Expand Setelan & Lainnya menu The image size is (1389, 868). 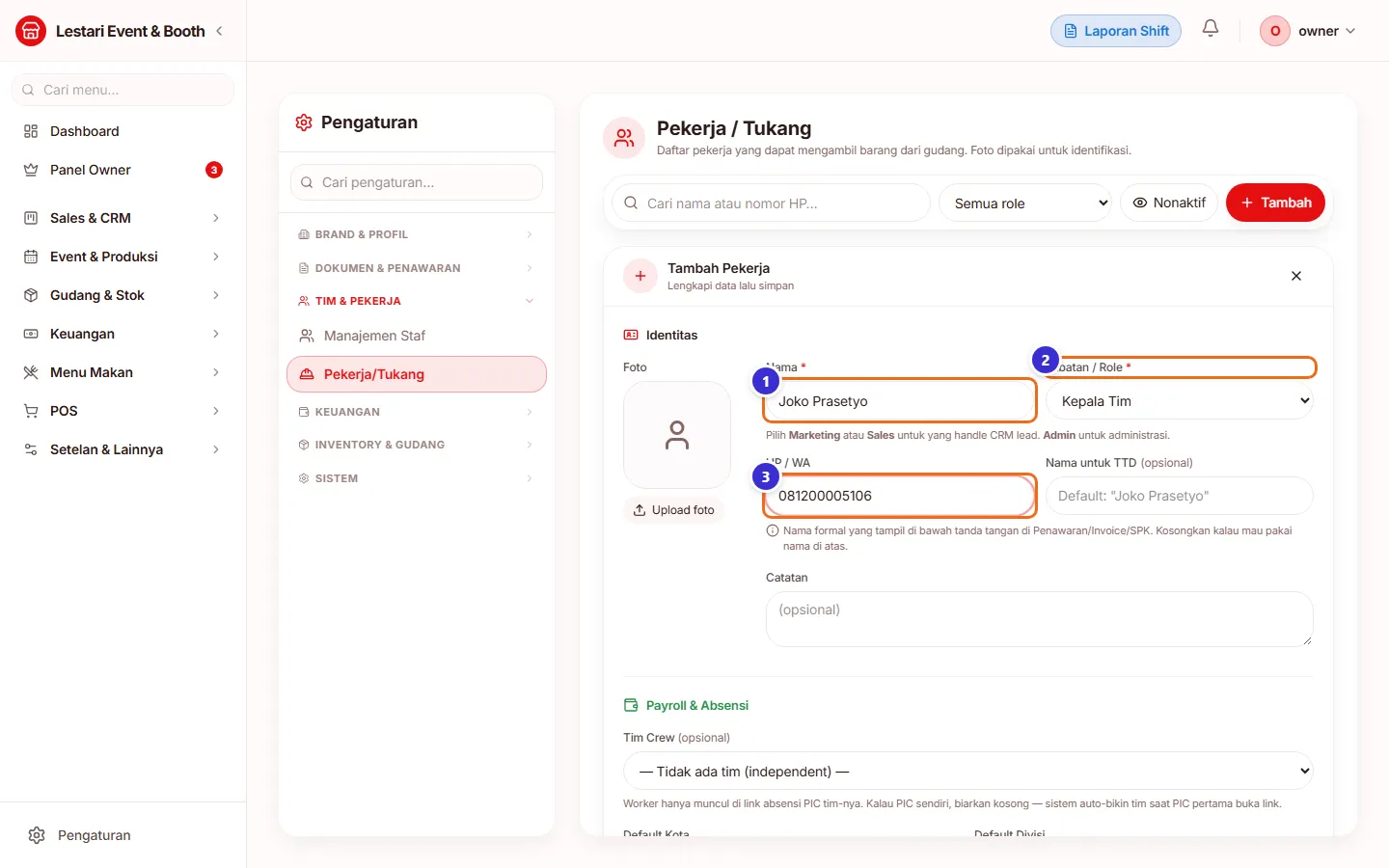coord(123,449)
